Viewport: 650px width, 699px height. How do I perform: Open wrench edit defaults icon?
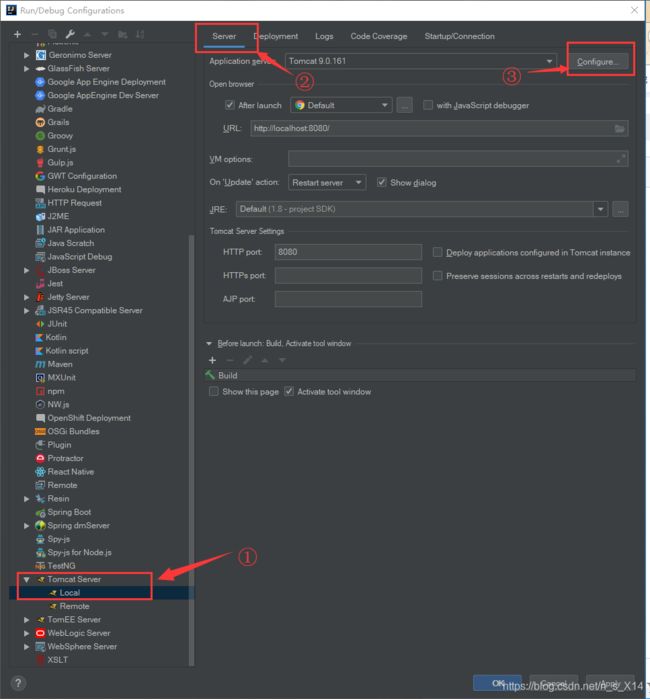(x=70, y=34)
